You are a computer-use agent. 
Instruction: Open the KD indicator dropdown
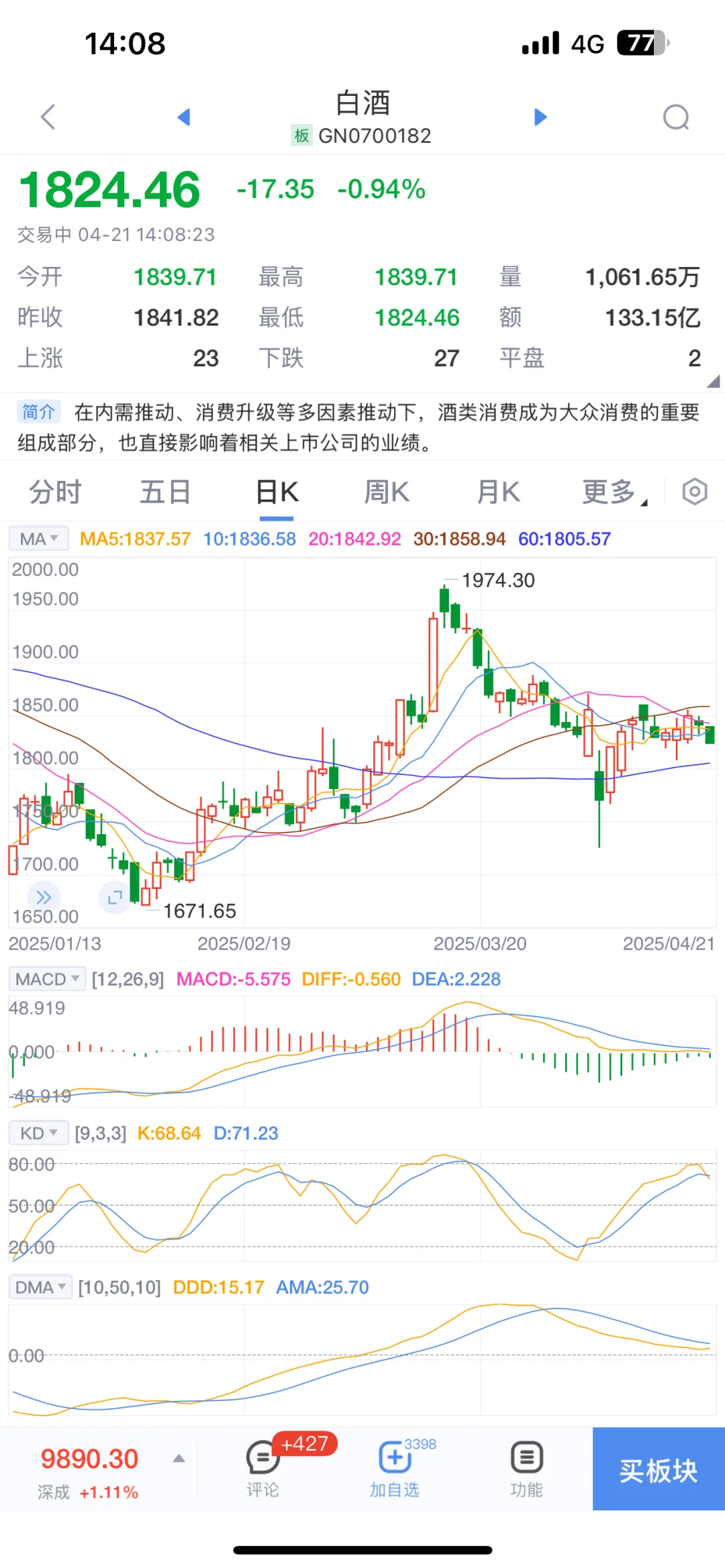(38, 1133)
